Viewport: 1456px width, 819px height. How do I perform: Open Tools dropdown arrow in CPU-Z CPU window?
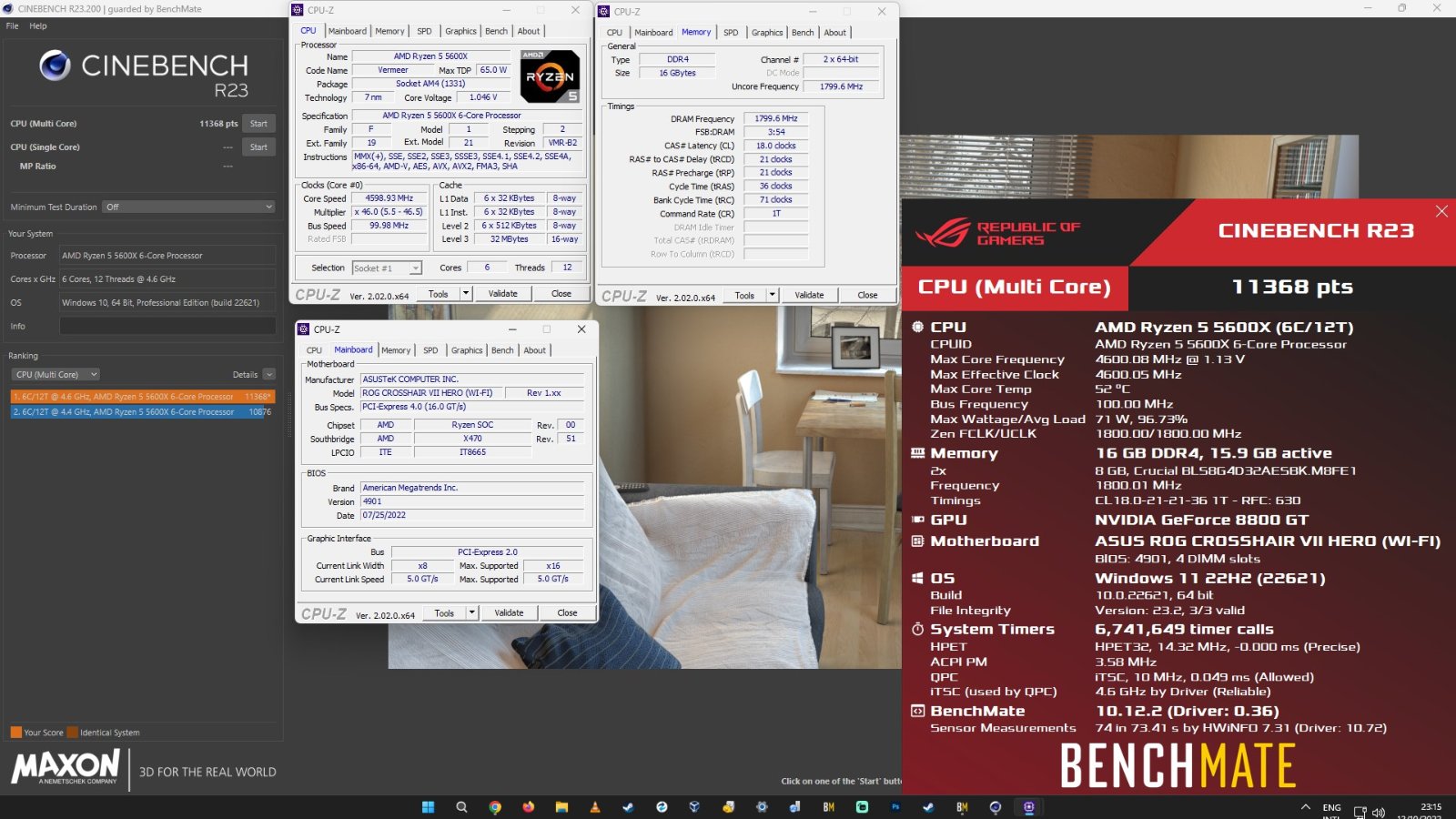coord(466,294)
